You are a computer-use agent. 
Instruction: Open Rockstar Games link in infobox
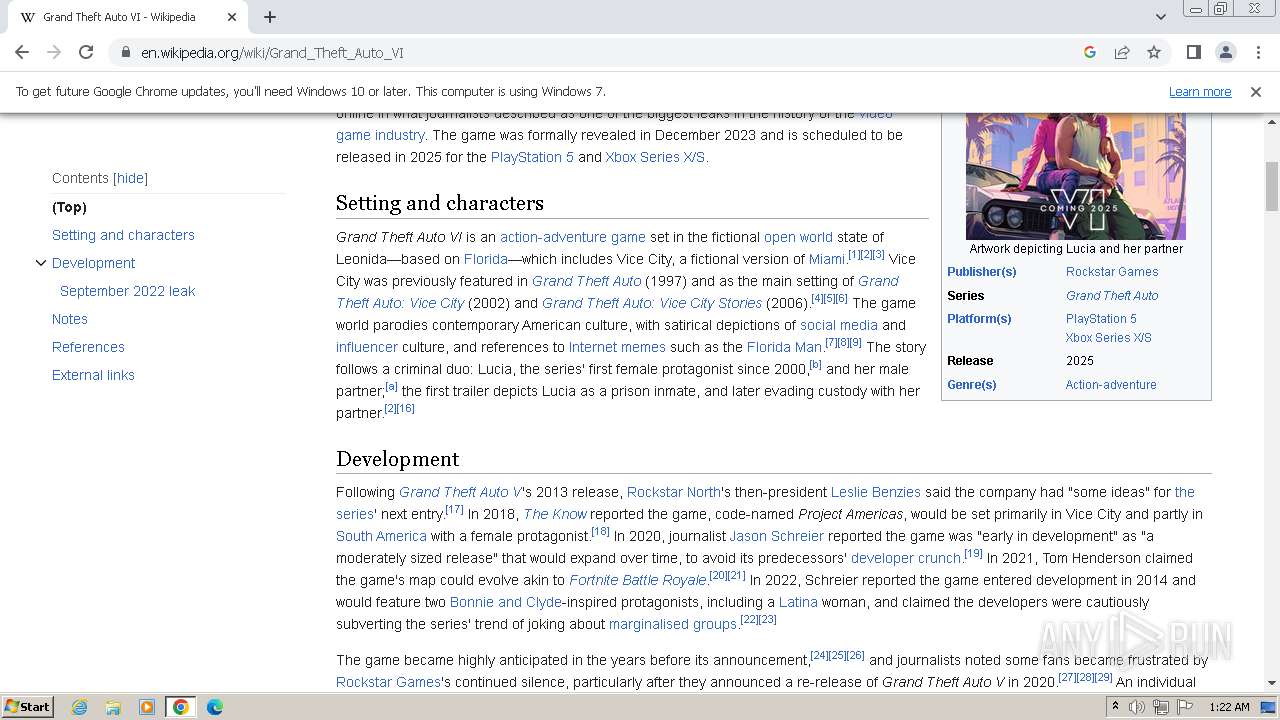1112,272
